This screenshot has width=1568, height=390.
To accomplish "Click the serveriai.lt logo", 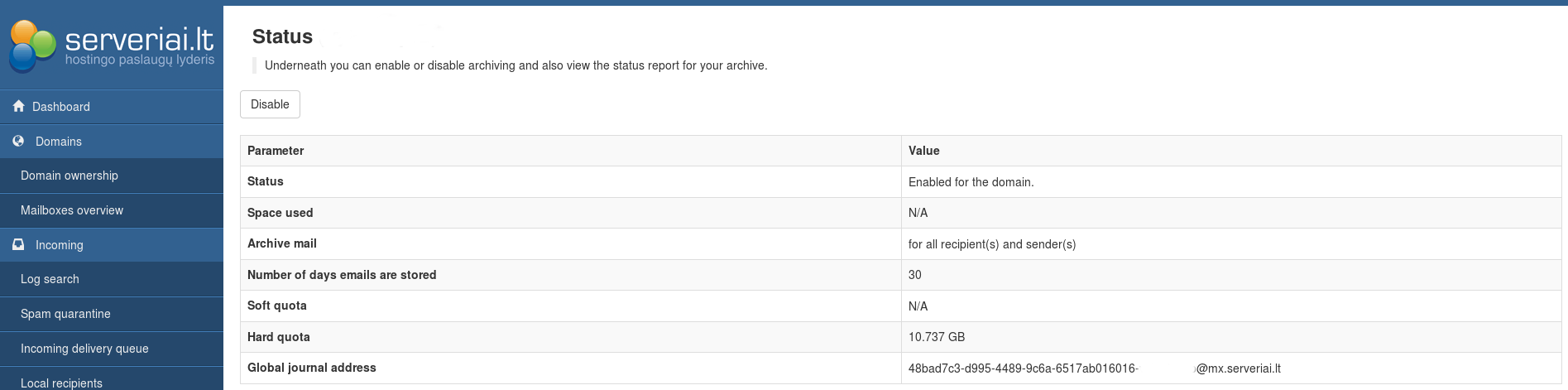I will point(112,45).
